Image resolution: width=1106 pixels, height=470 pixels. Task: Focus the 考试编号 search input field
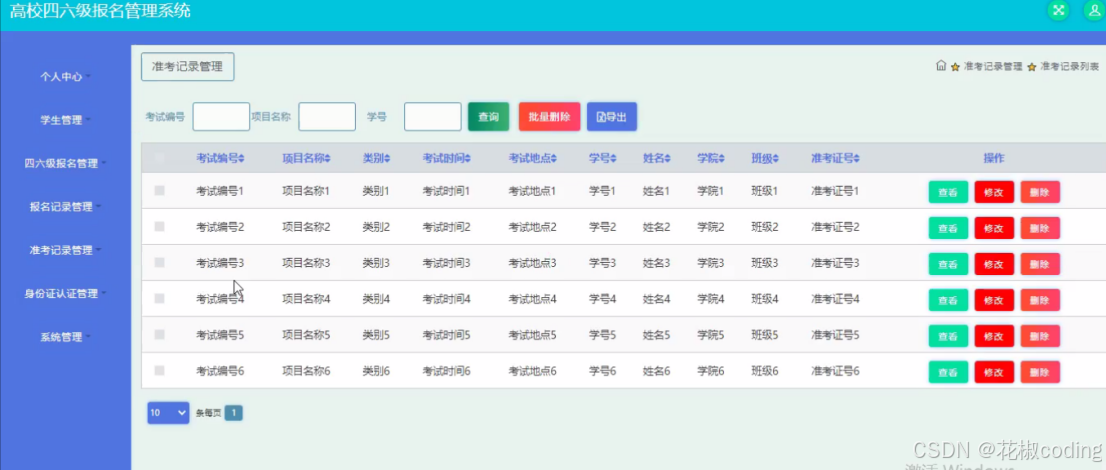point(221,117)
